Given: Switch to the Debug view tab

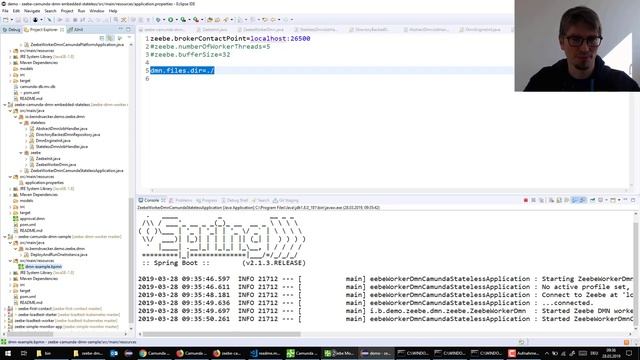Looking at the screenshot, I should 11,29.
